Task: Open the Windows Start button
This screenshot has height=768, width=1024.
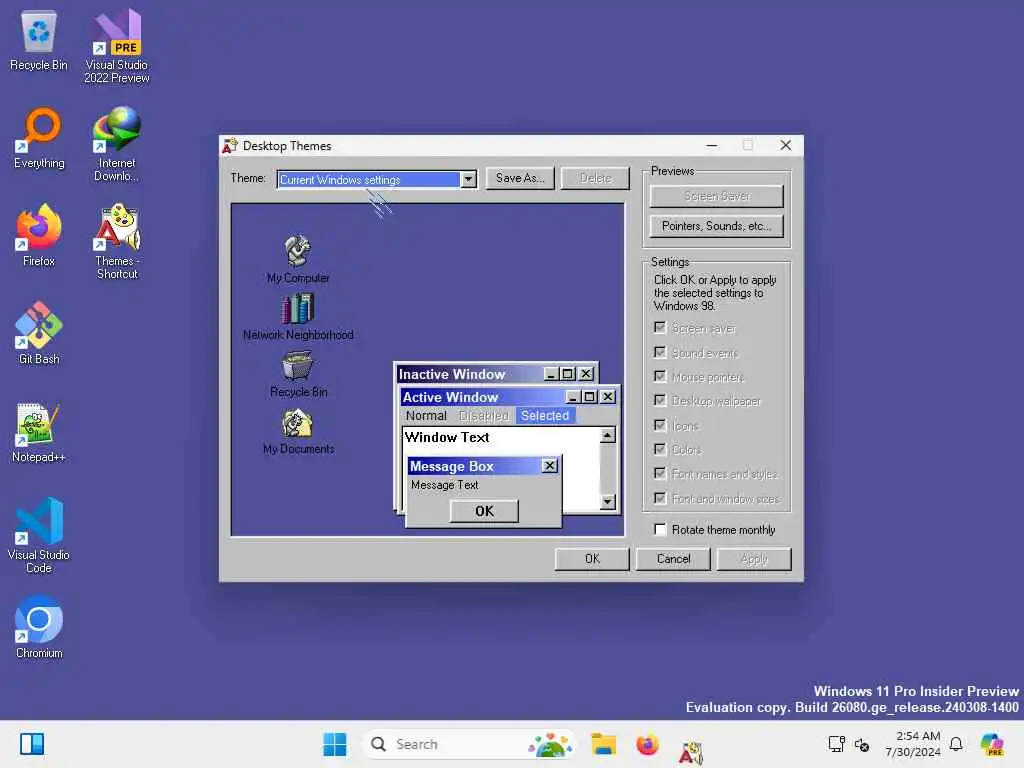Action: coord(334,744)
